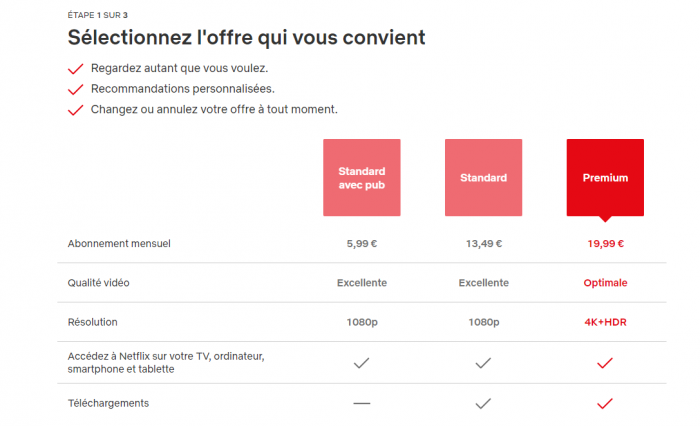
Task: Click the red checkmark beside Regardez autant
Action: point(75,69)
